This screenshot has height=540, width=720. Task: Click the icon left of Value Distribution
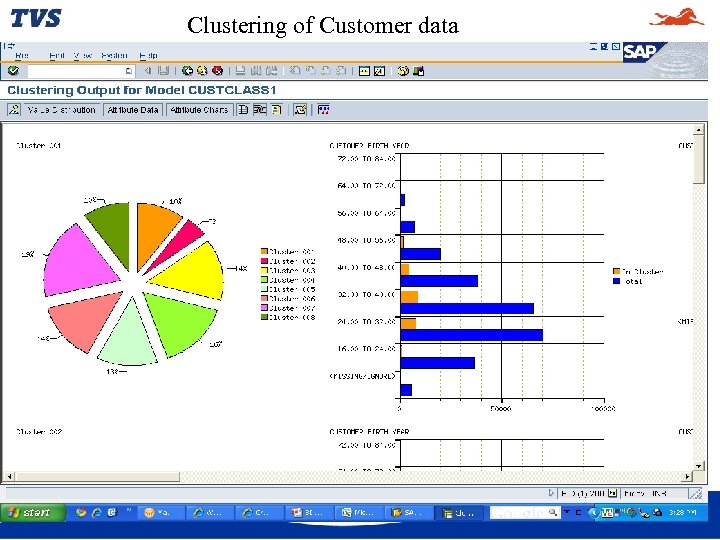[x=14, y=110]
